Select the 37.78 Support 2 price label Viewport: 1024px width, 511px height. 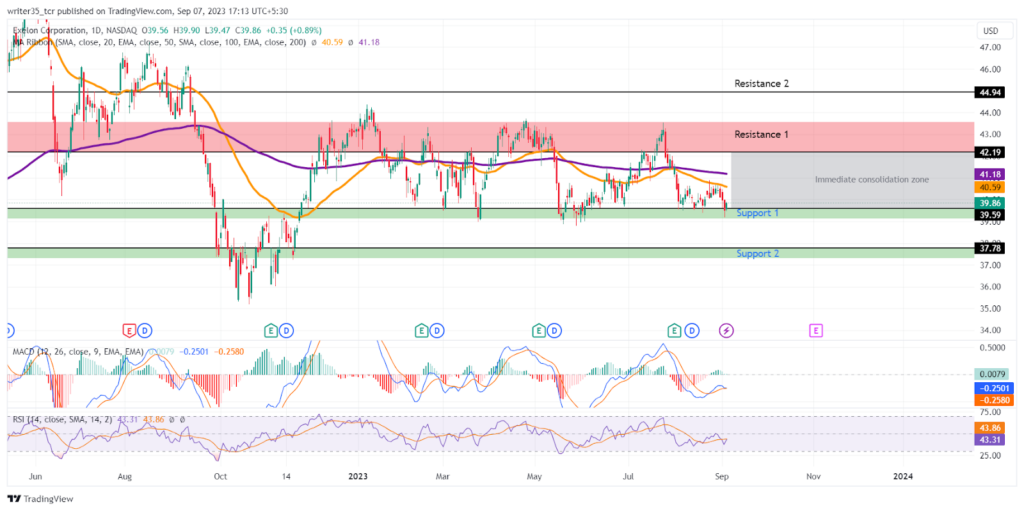(x=991, y=248)
